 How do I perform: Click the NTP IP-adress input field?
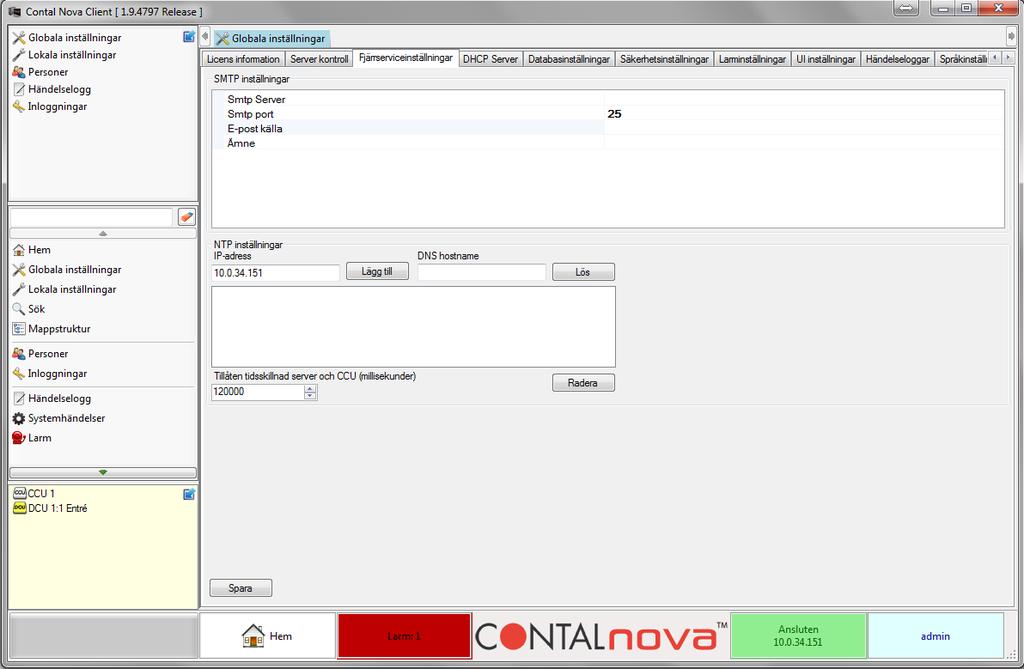pos(276,272)
